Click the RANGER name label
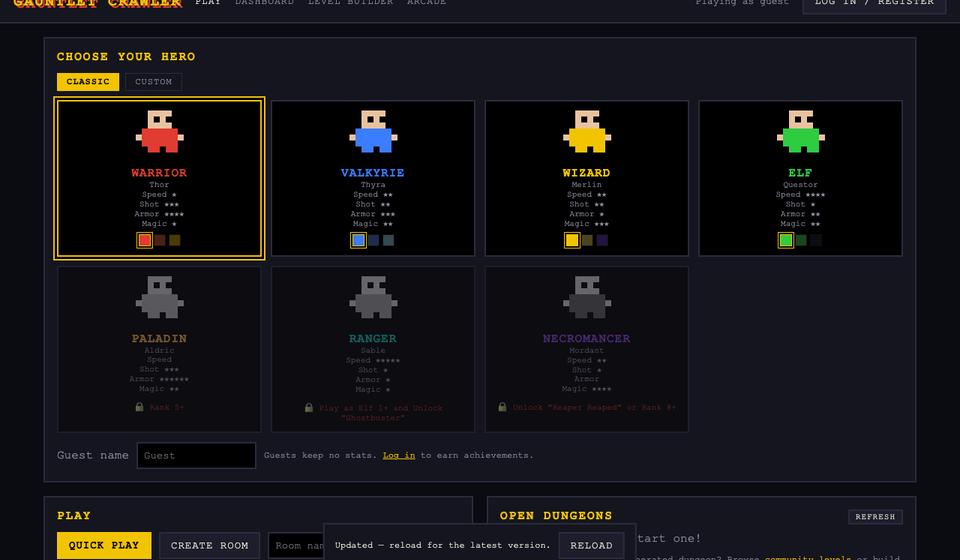The width and height of the screenshot is (960, 560). 373,338
